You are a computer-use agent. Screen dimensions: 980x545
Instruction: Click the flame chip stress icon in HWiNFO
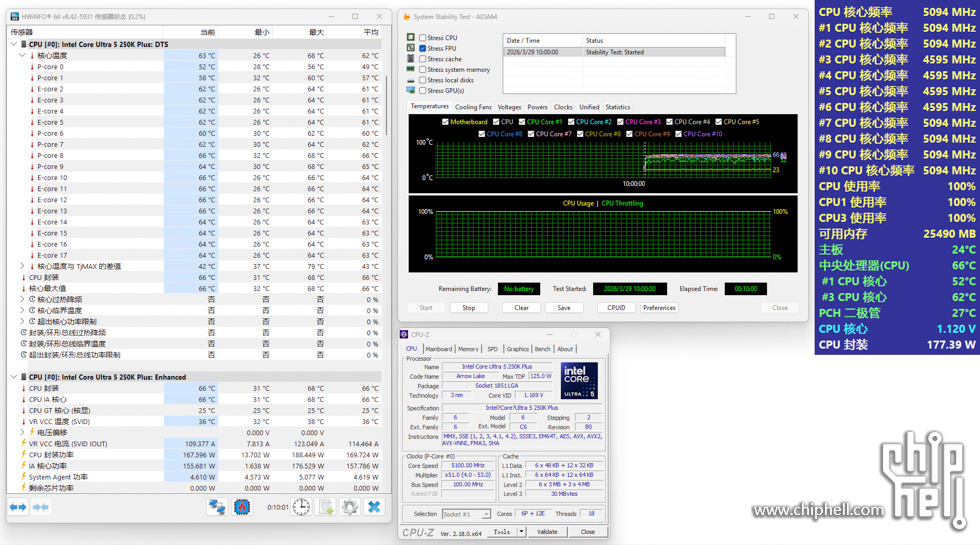point(242,507)
